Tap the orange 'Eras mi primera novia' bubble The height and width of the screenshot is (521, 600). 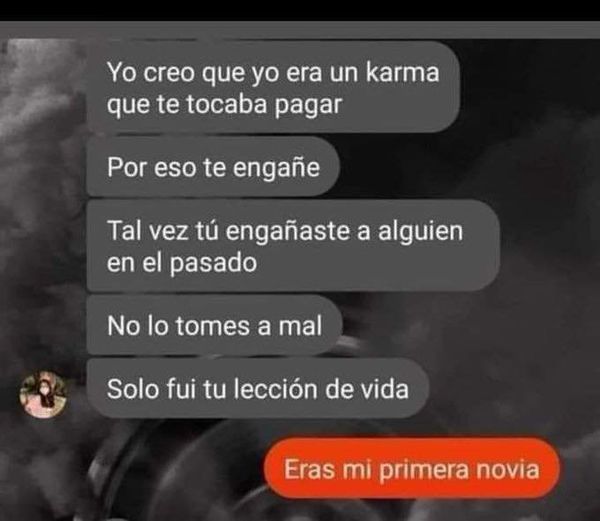pyautogui.click(x=412, y=469)
